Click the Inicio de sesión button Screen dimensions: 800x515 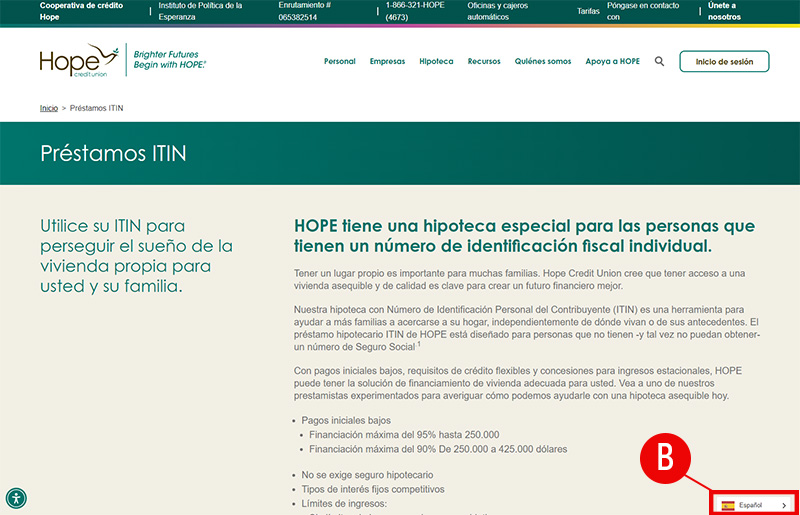(724, 61)
